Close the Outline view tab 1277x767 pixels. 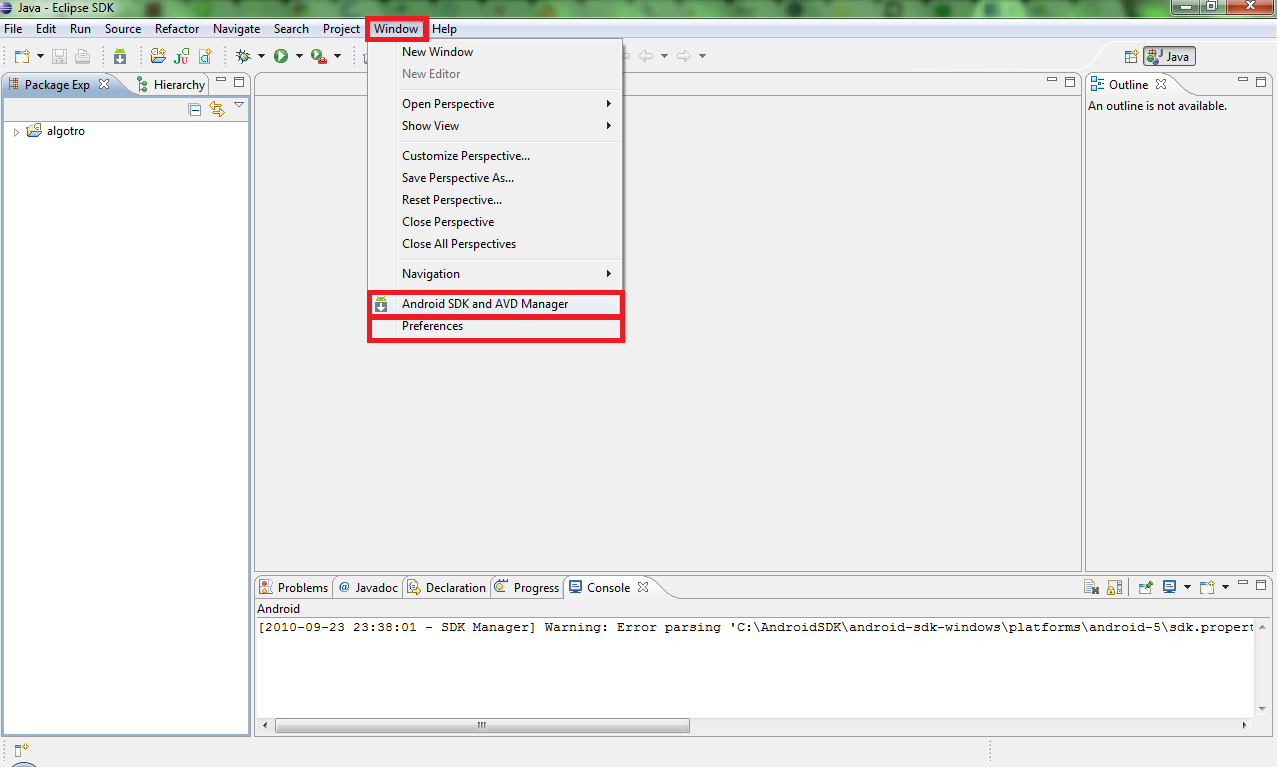1161,84
